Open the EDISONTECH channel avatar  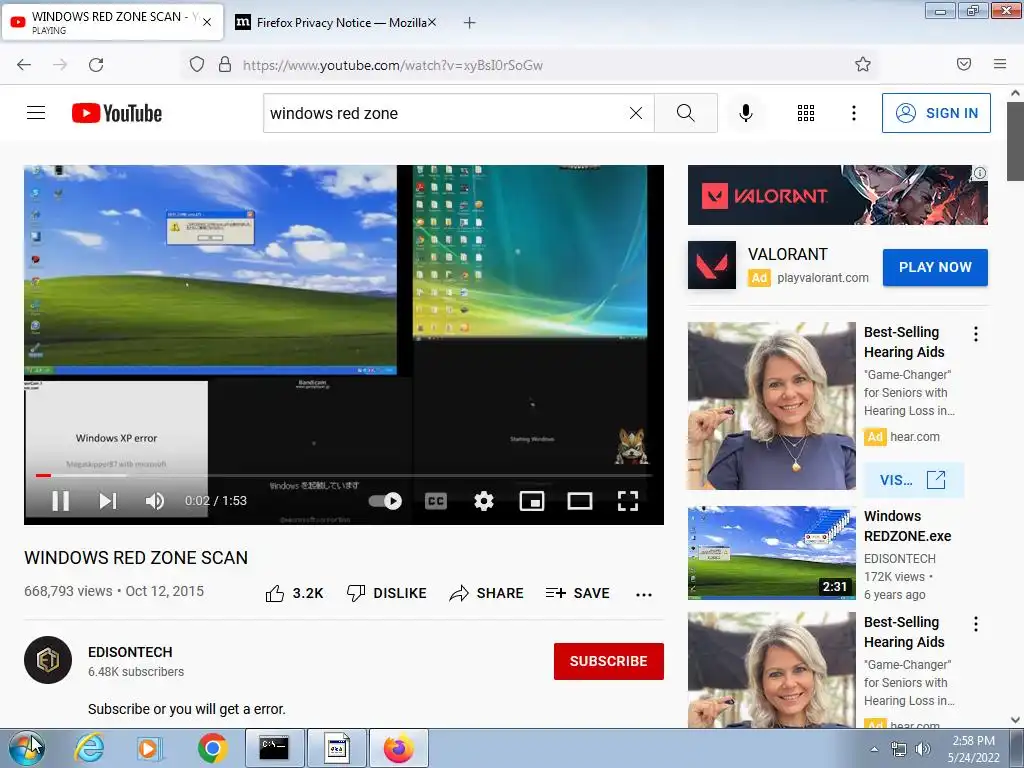pyautogui.click(x=48, y=660)
